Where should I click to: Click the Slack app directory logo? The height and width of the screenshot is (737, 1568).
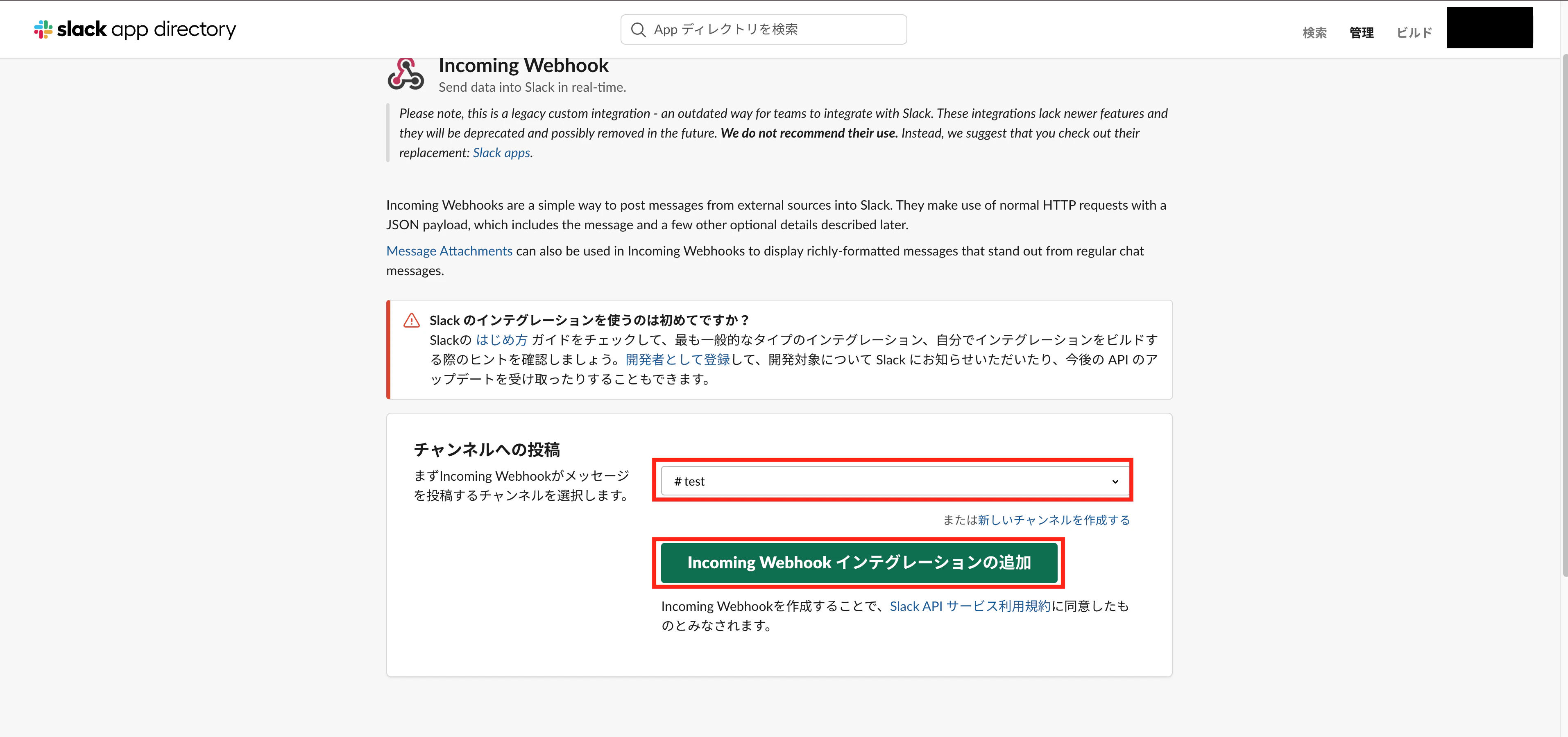tap(134, 29)
